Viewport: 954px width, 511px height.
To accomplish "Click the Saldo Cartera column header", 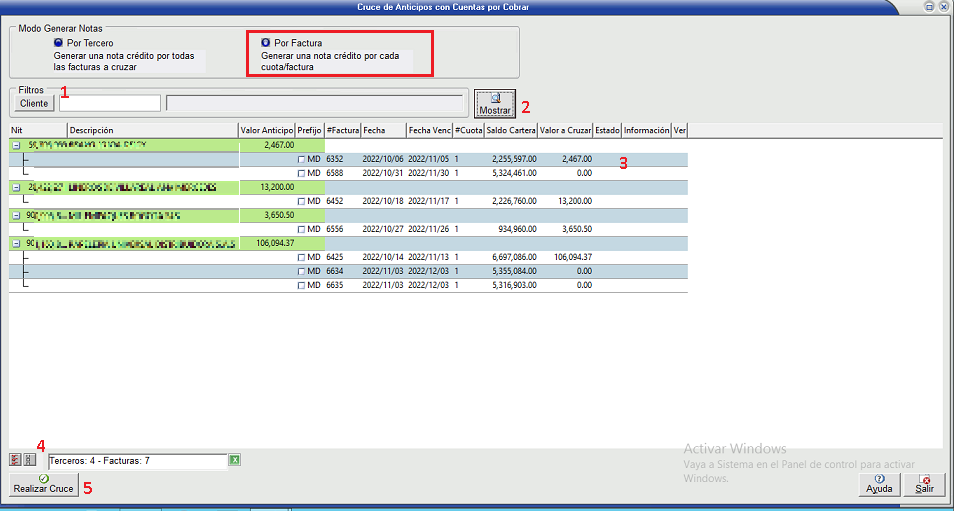I will pyautogui.click(x=510, y=130).
